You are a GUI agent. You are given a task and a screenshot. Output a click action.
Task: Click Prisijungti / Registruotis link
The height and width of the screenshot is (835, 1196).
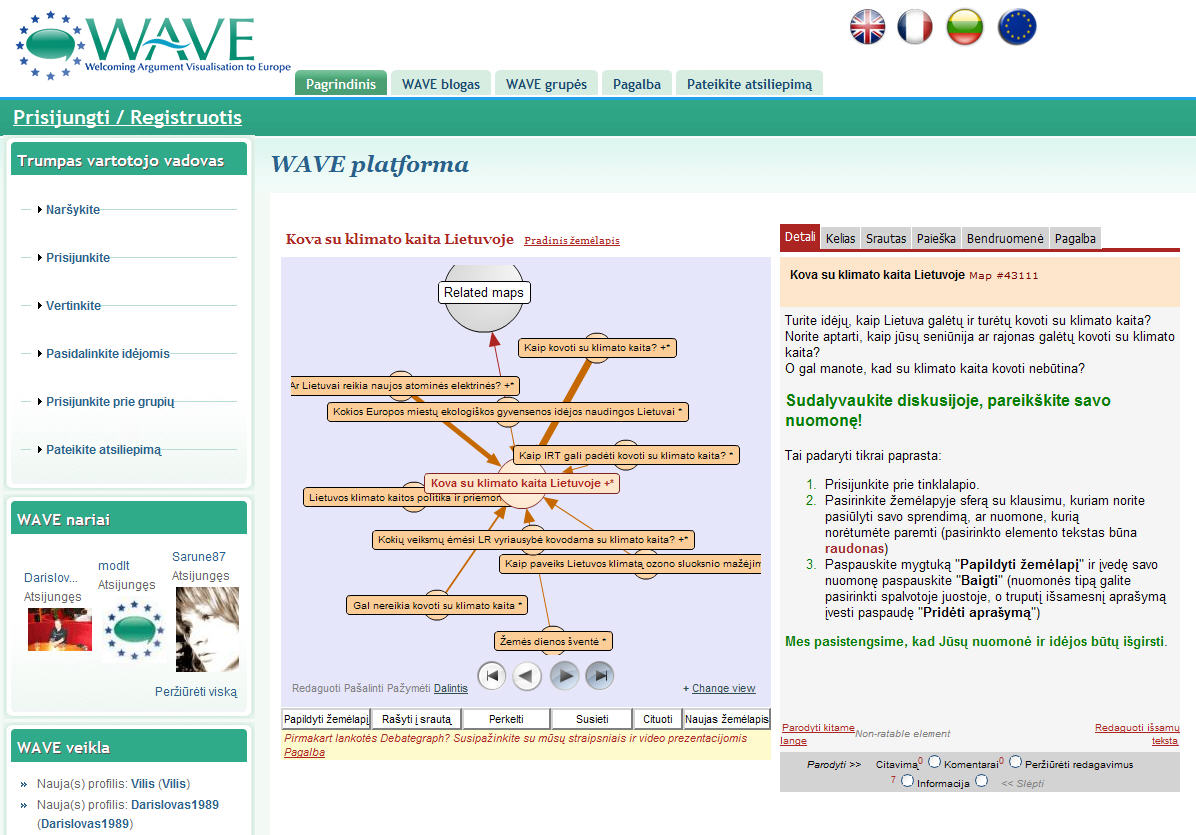(x=127, y=117)
